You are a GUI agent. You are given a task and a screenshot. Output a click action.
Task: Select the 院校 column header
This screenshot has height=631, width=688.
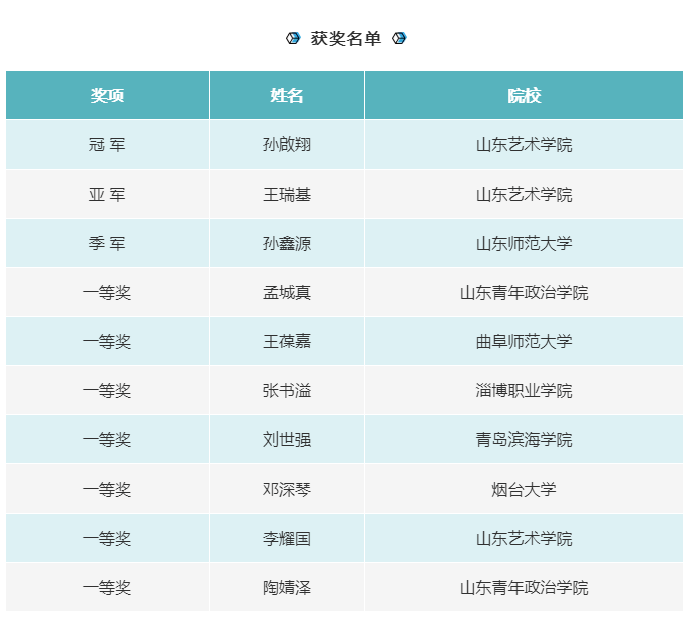point(524,95)
